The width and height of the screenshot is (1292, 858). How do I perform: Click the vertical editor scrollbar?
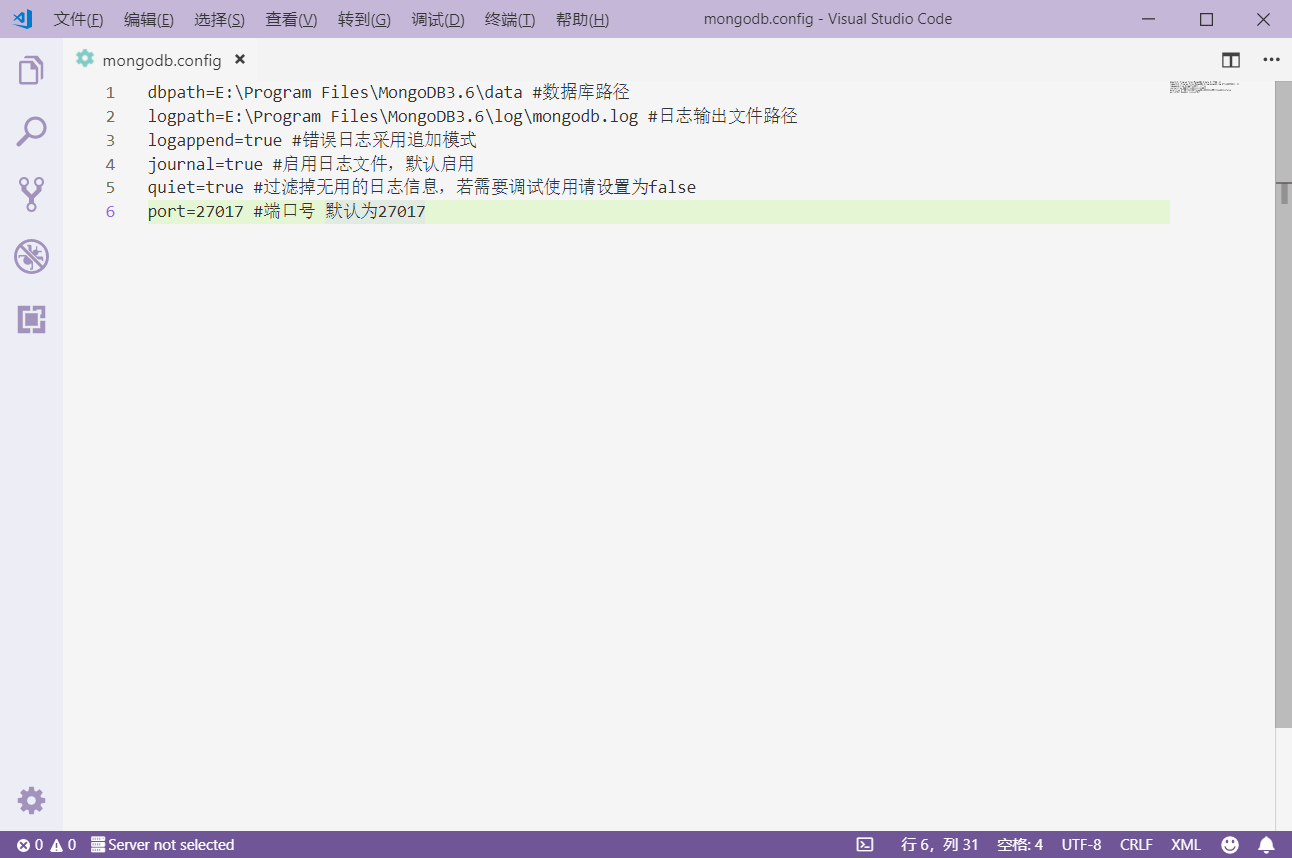pyautogui.click(x=1284, y=404)
